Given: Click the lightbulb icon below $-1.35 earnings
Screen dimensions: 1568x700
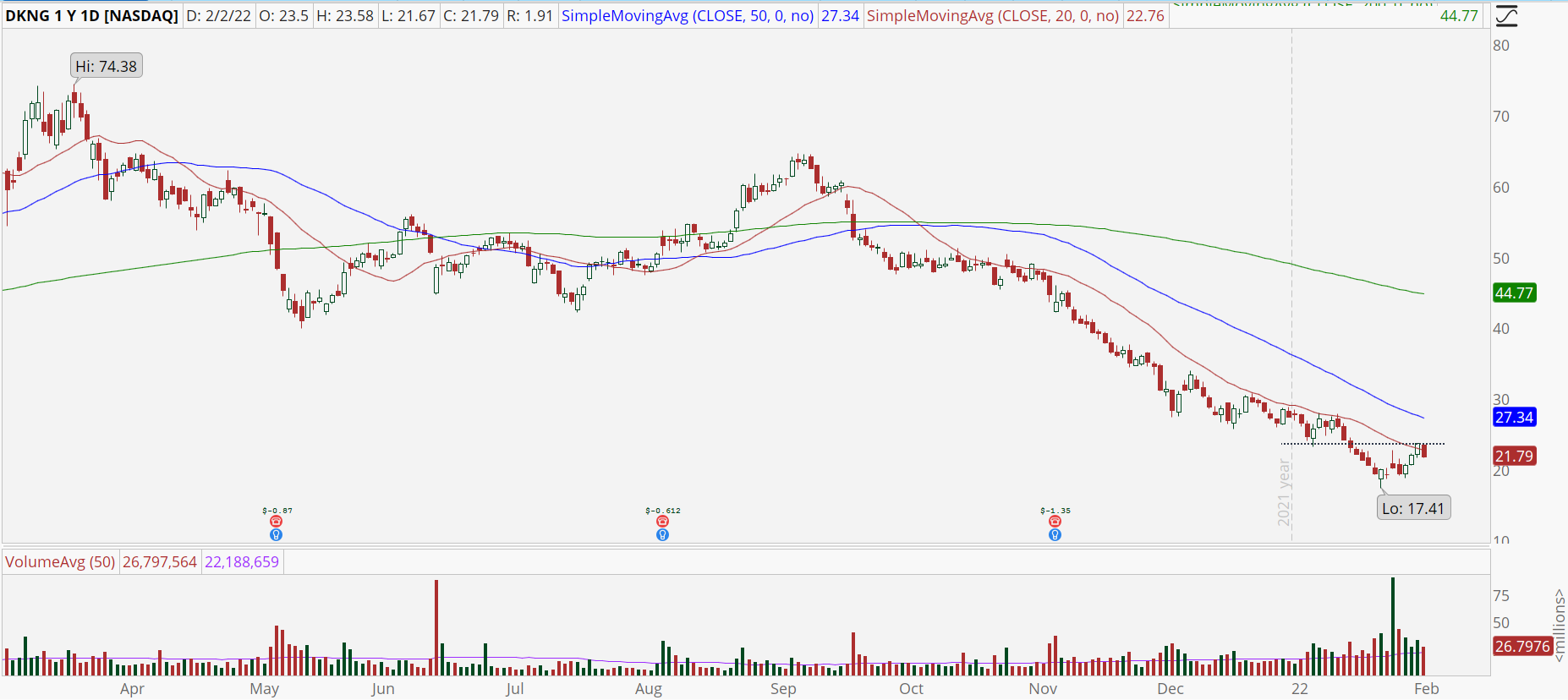Looking at the screenshot, I should pyautogui.click(x=1055, y=534).
